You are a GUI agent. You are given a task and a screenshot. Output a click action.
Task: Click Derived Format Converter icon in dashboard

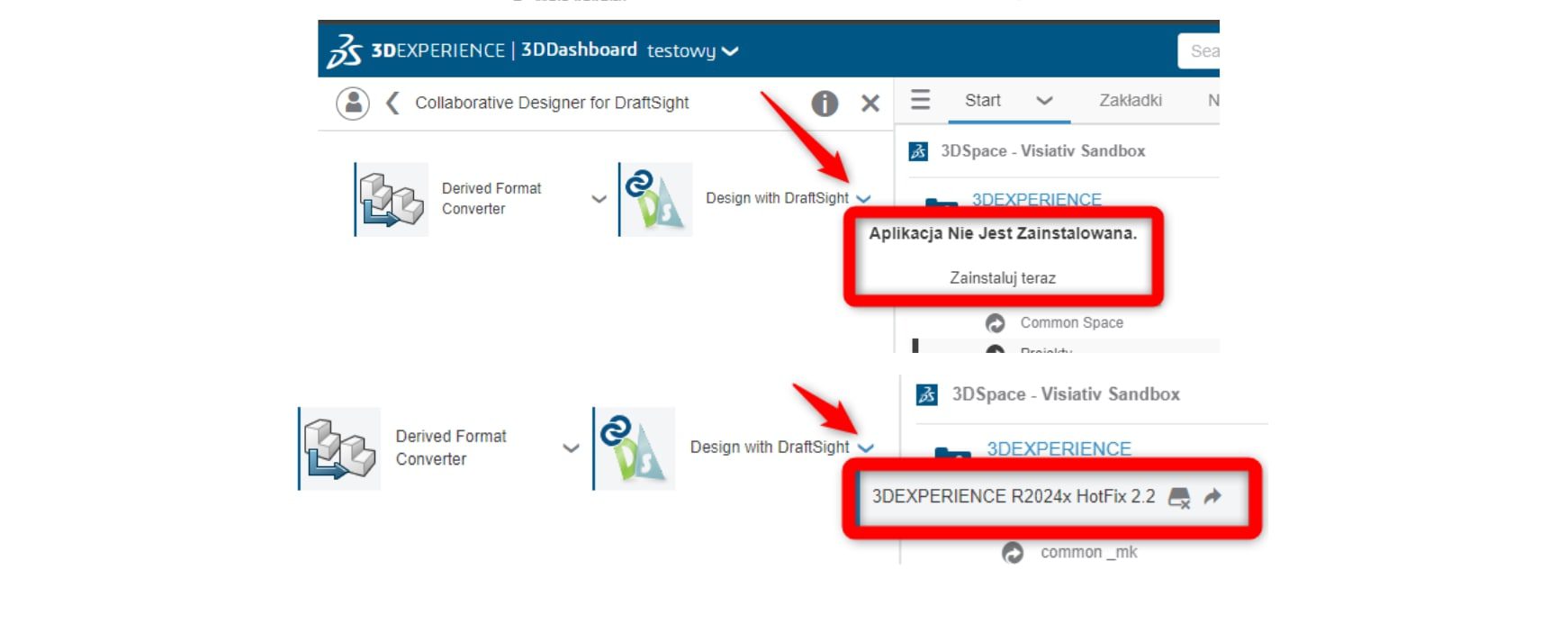392,199
